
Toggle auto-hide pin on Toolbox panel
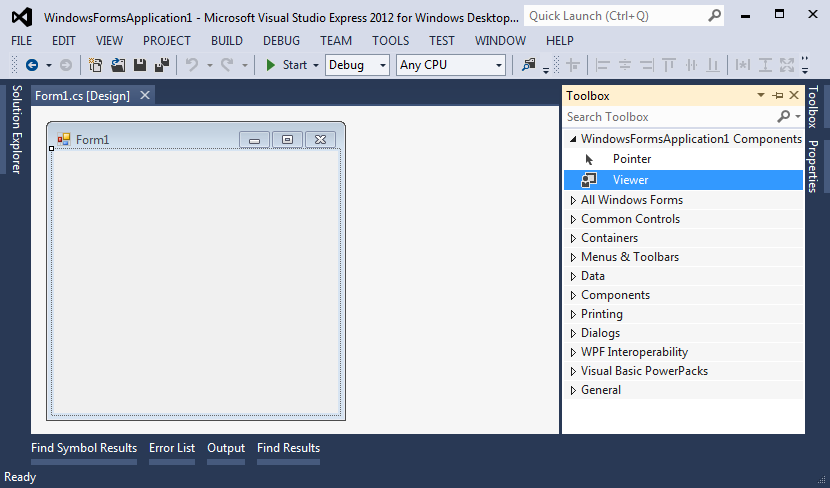[x=778, y=96]
